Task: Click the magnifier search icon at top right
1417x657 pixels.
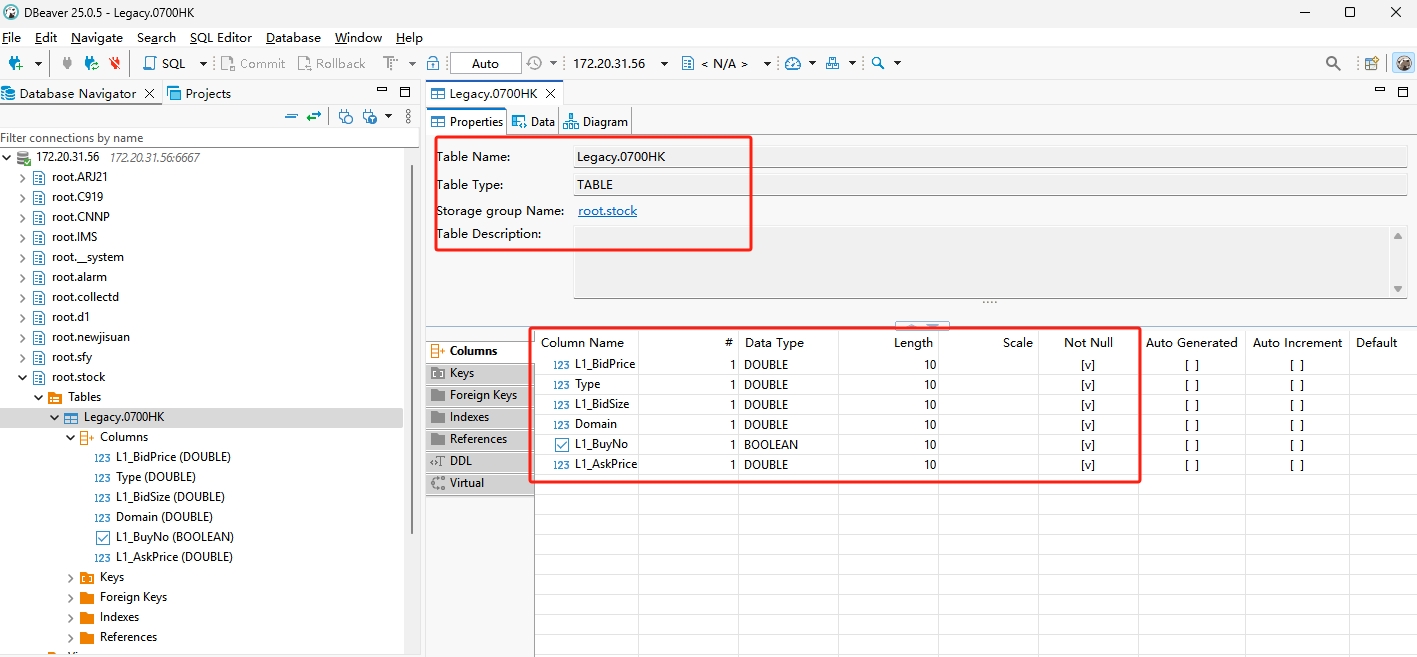Action: click(1332, 63)
